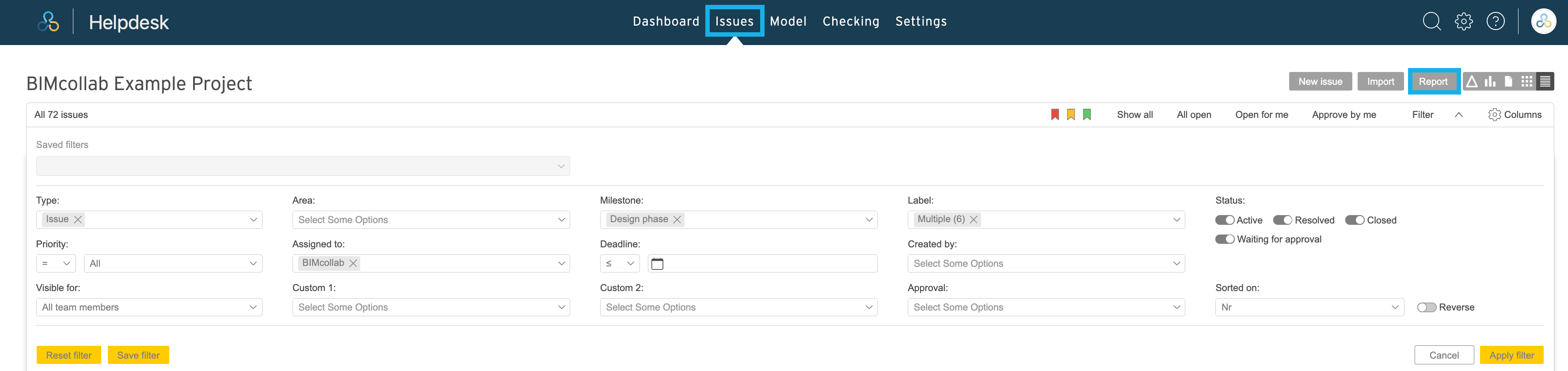The image size is (1568, 371).
Task: Toggle Waiting for approval switch
Action: click(1225, 239)
